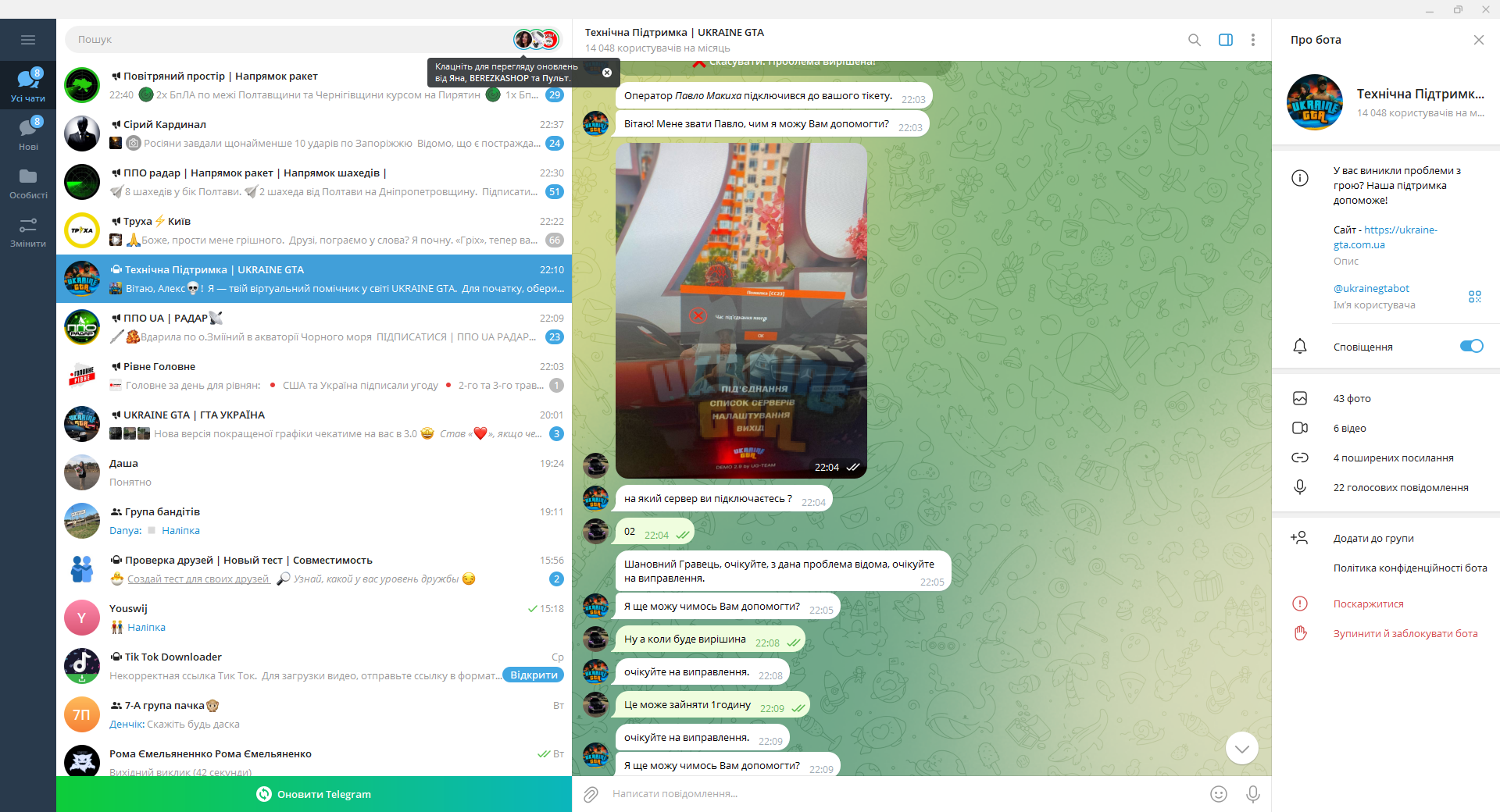The height and width of the screenshot is (812, 1500).
Task: Click the Tik Tok Downloader avatar
Action: [82, 666]
